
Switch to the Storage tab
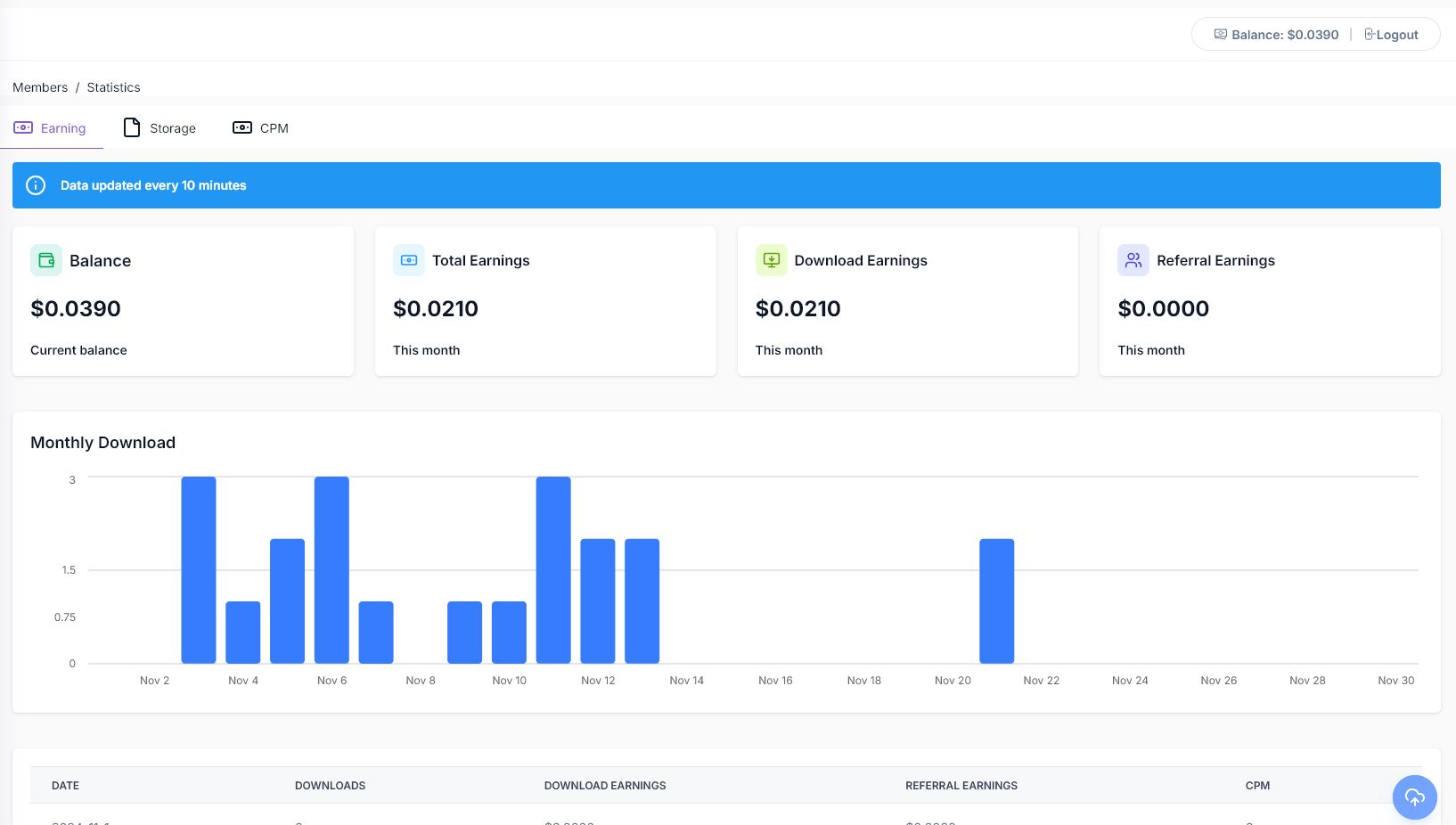160,128
